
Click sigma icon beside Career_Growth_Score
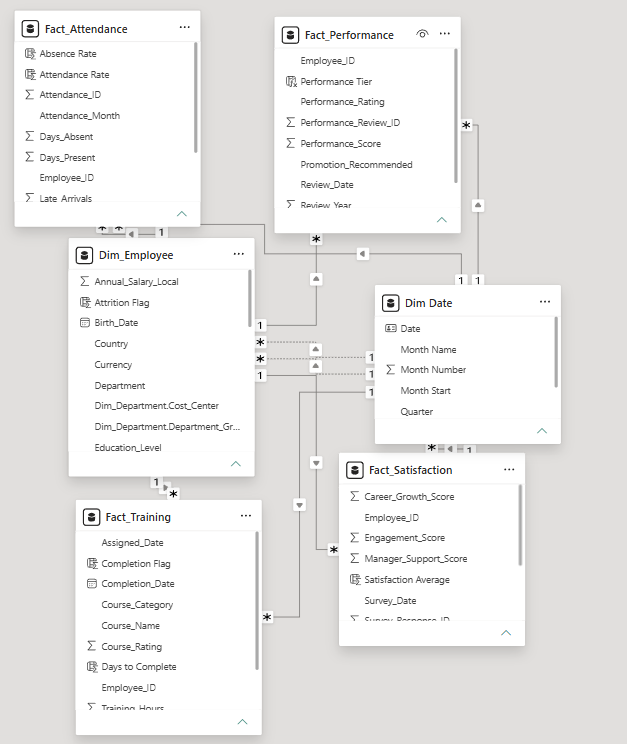(x=355, y=496)
